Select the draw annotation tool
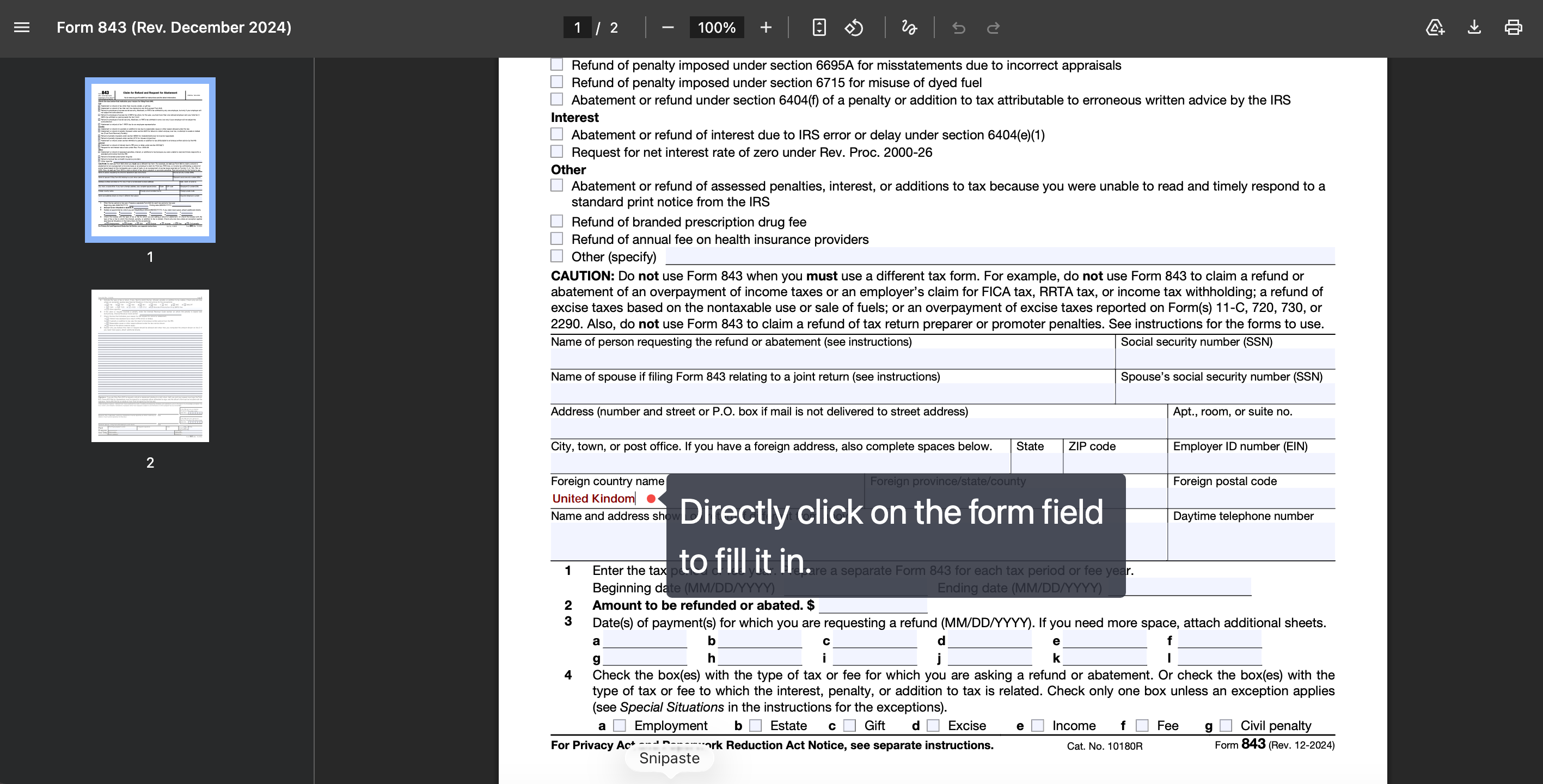The height and width of the screenshot is (784, 1543). (x=909, y=28)
